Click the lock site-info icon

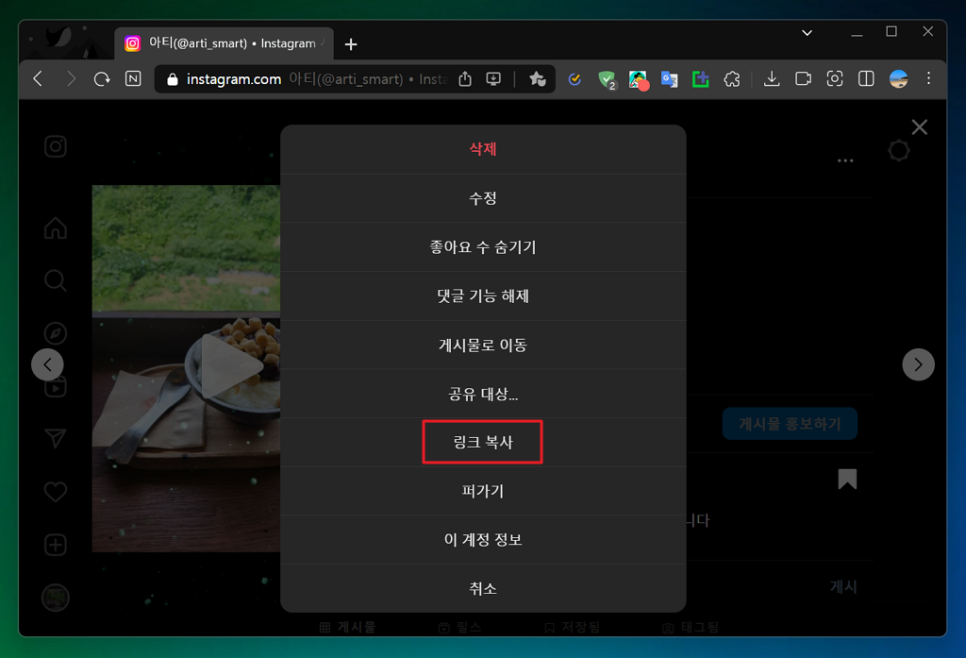coord(172,79)
